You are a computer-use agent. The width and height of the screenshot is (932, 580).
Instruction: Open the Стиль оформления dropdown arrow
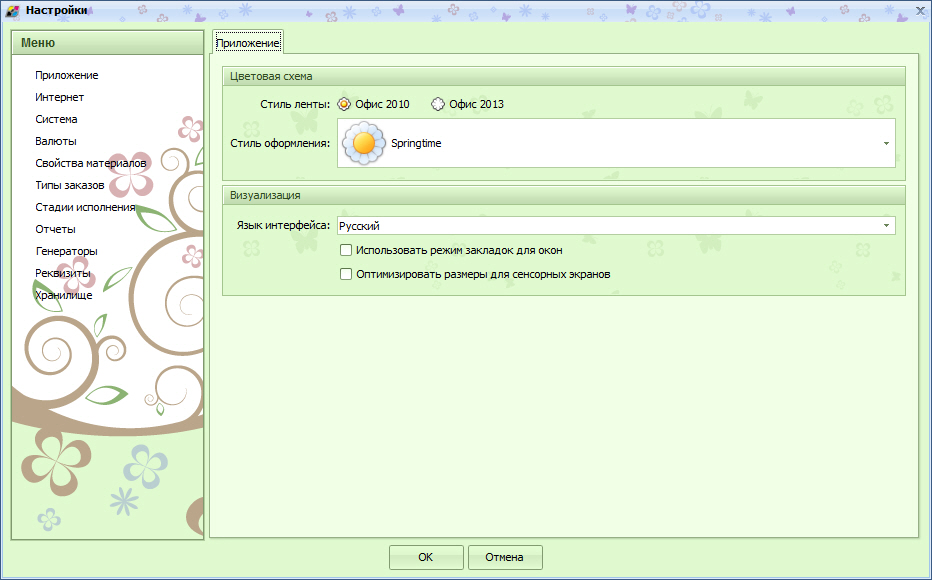[x=886, y=143]
